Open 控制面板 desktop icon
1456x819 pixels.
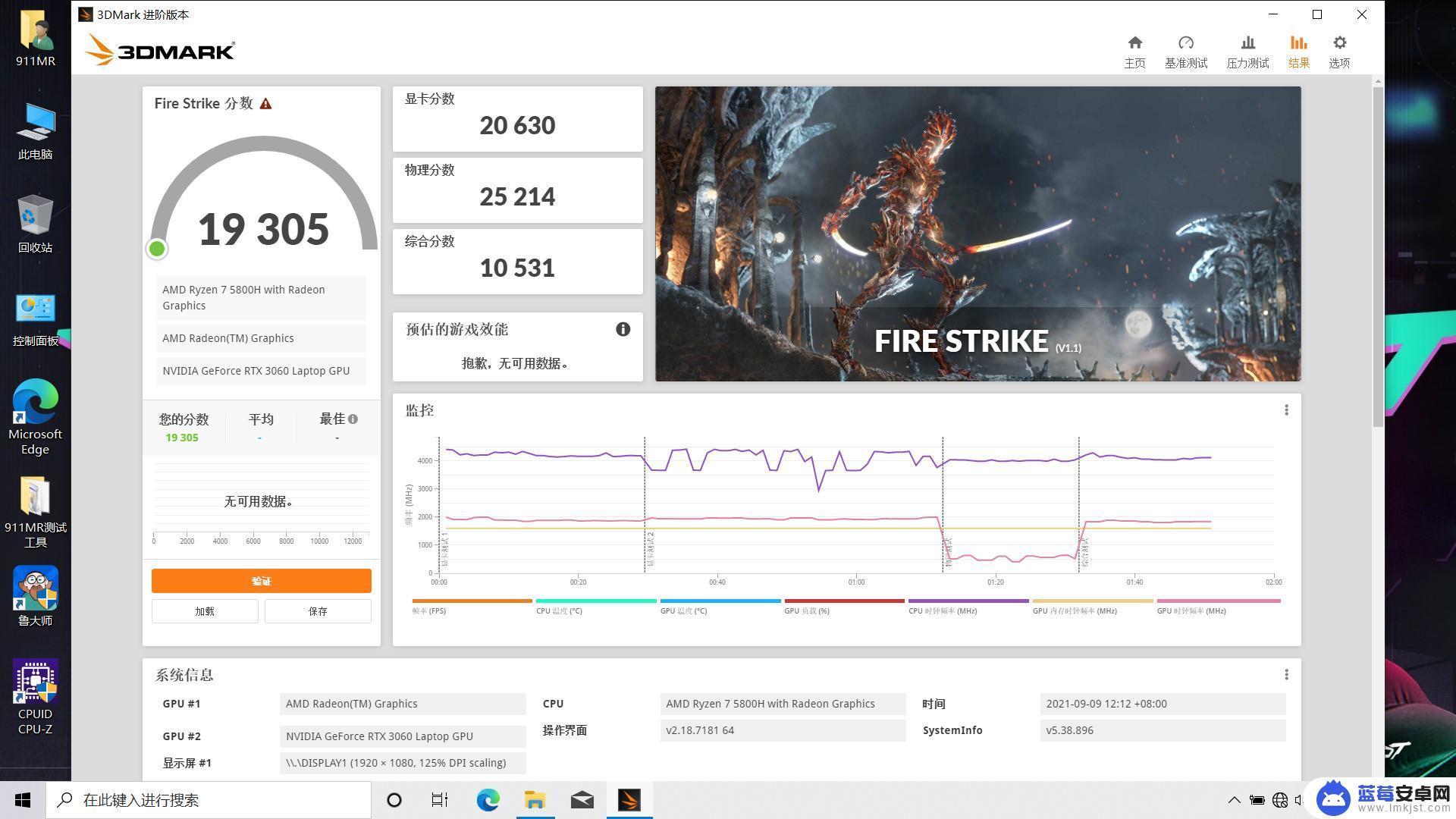pyautogui.click(x=35, y=318)
